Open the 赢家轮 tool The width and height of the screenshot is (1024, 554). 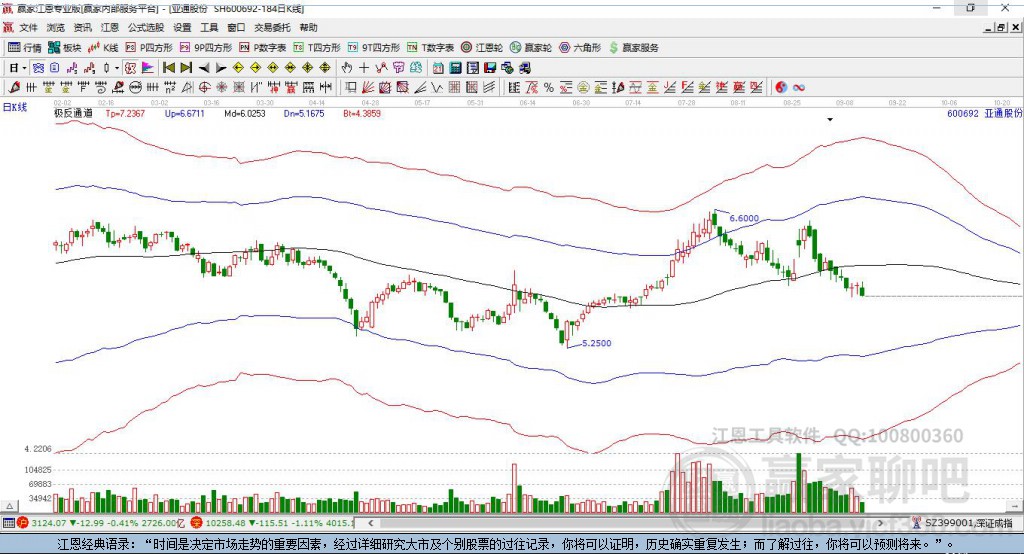531,48
